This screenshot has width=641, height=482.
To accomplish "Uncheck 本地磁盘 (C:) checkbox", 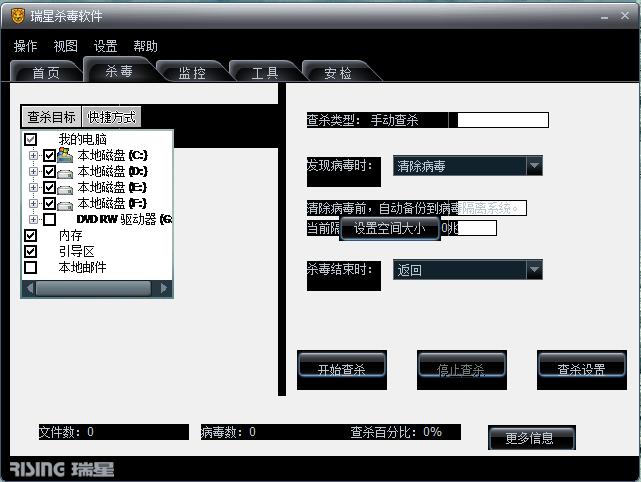I will [49, 155].
